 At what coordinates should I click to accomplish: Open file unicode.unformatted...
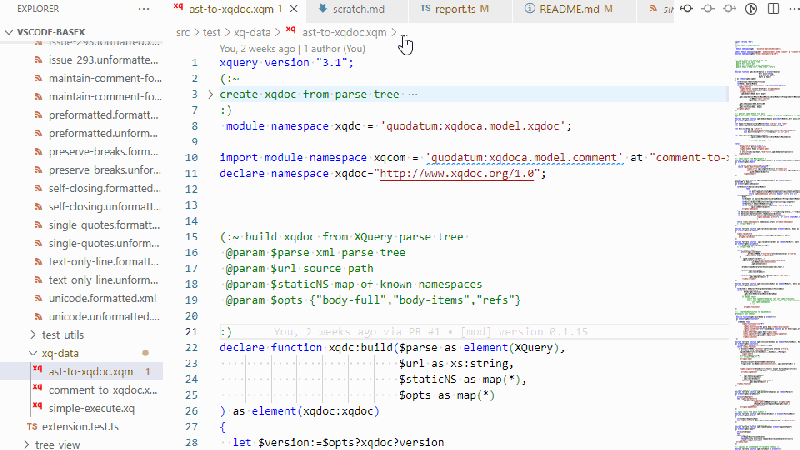[104, 317]
